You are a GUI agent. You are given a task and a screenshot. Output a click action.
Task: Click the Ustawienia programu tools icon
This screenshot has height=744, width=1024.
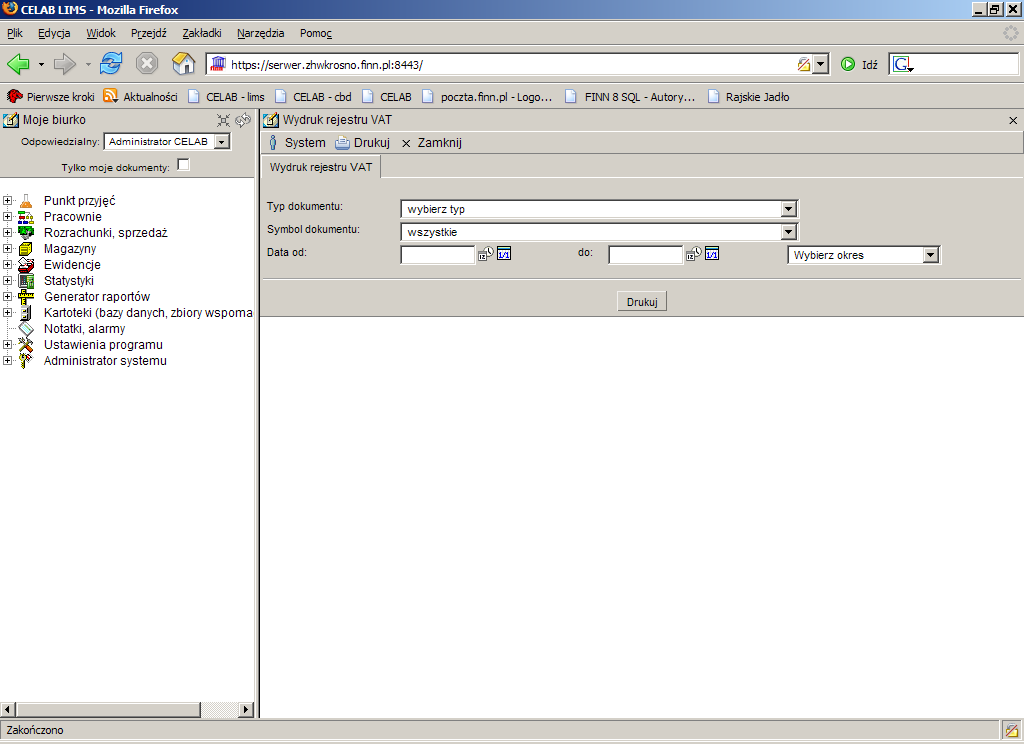[x=25, y=344]
